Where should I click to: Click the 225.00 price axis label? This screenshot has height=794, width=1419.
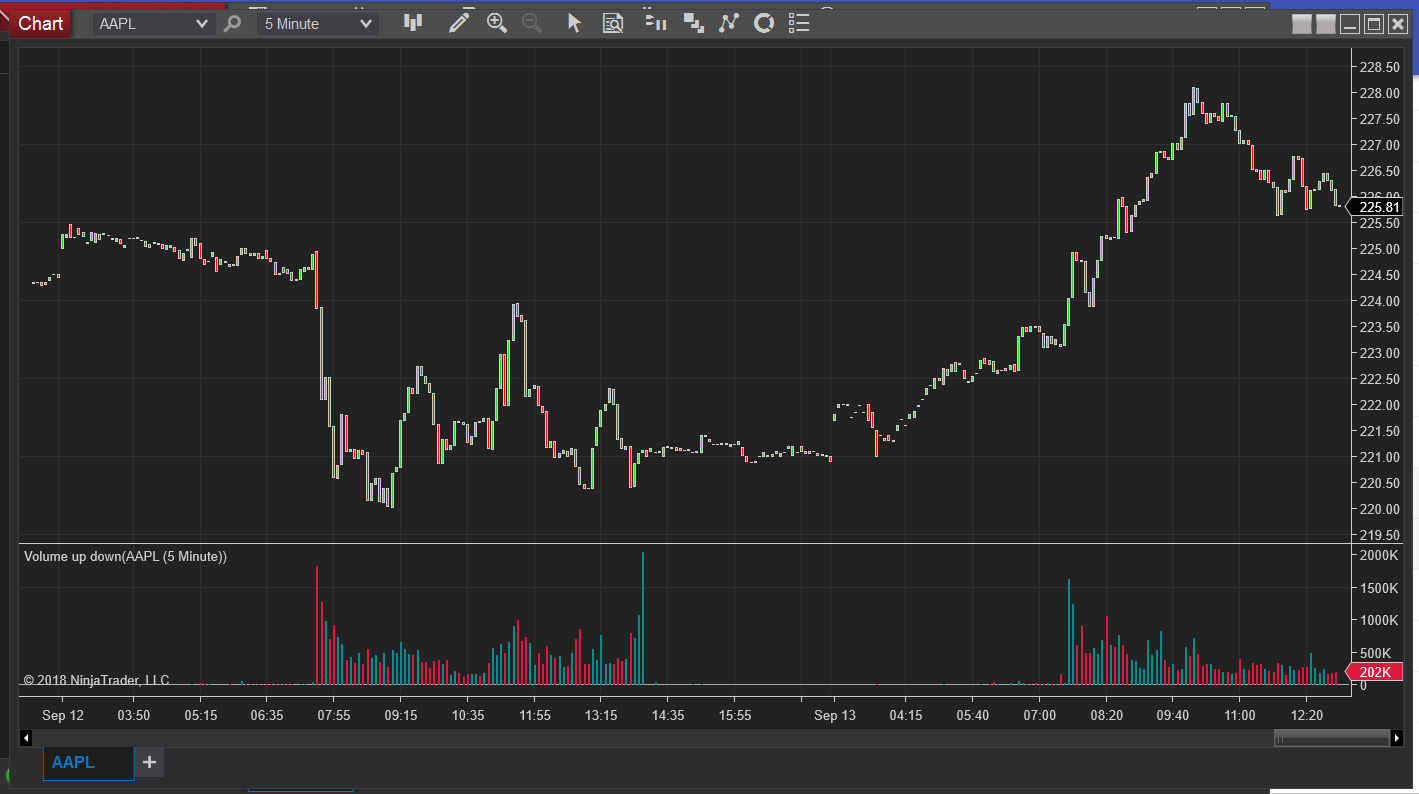coord(1379,249)
